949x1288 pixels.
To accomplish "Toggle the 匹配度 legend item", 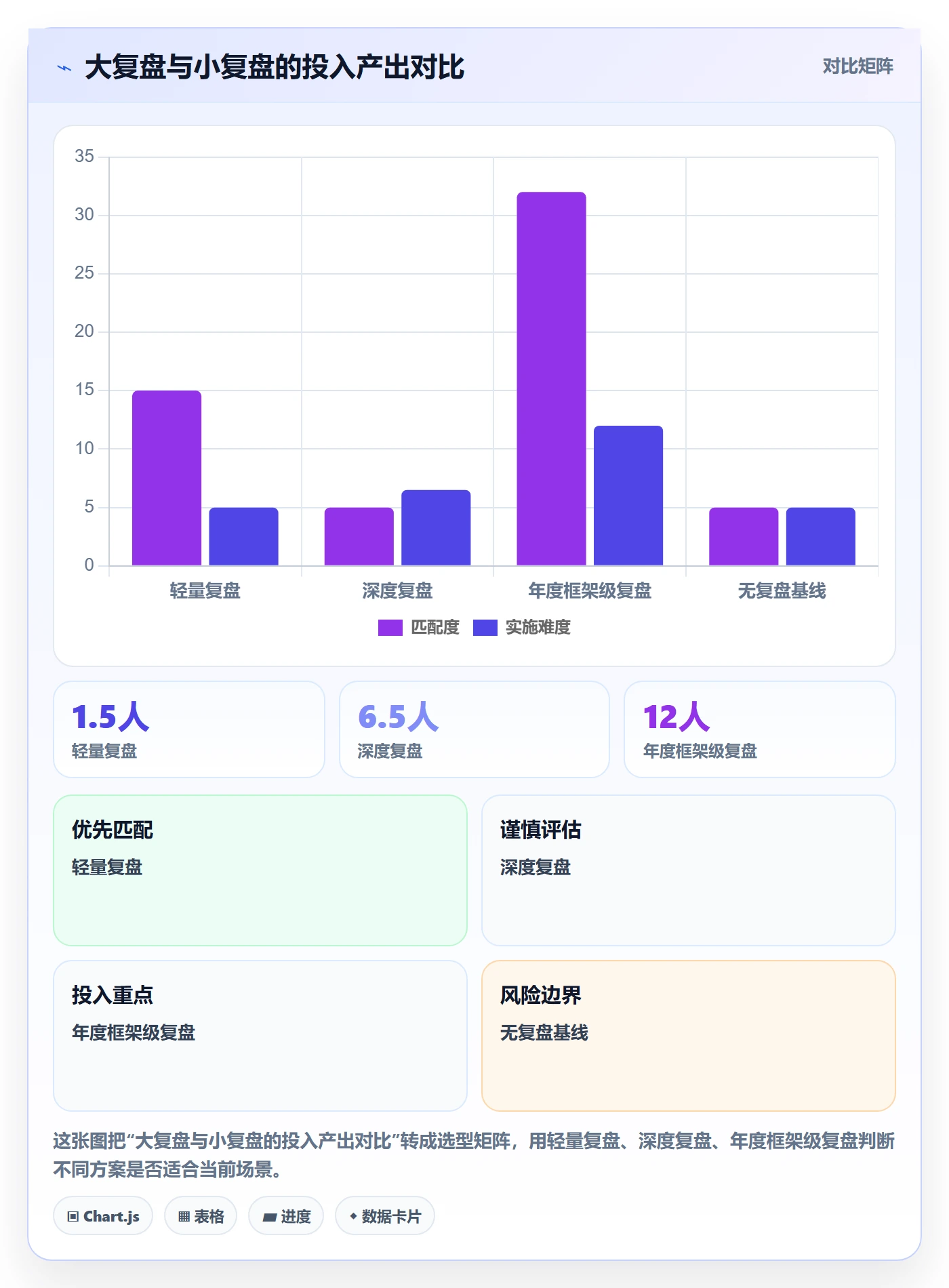I will [419, 628].
